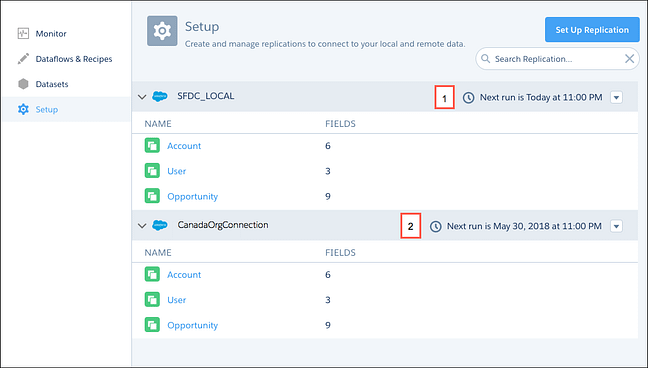648x368 pixels.
Task: Go to Datasets in sidebar
Action: [52, 84]
